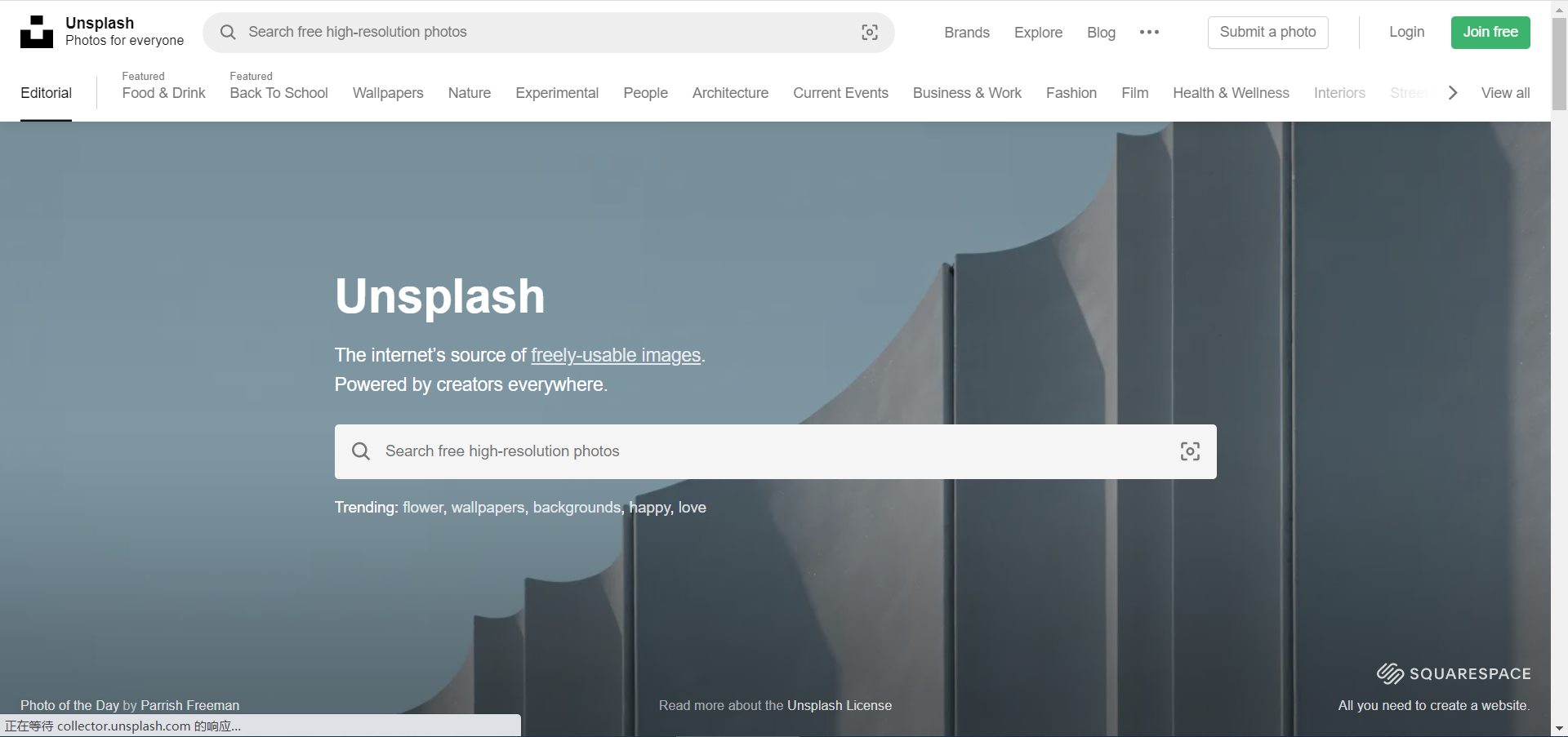Click the Submit a photo button
Screen dimensions: 1568x737
(1267, 32)
